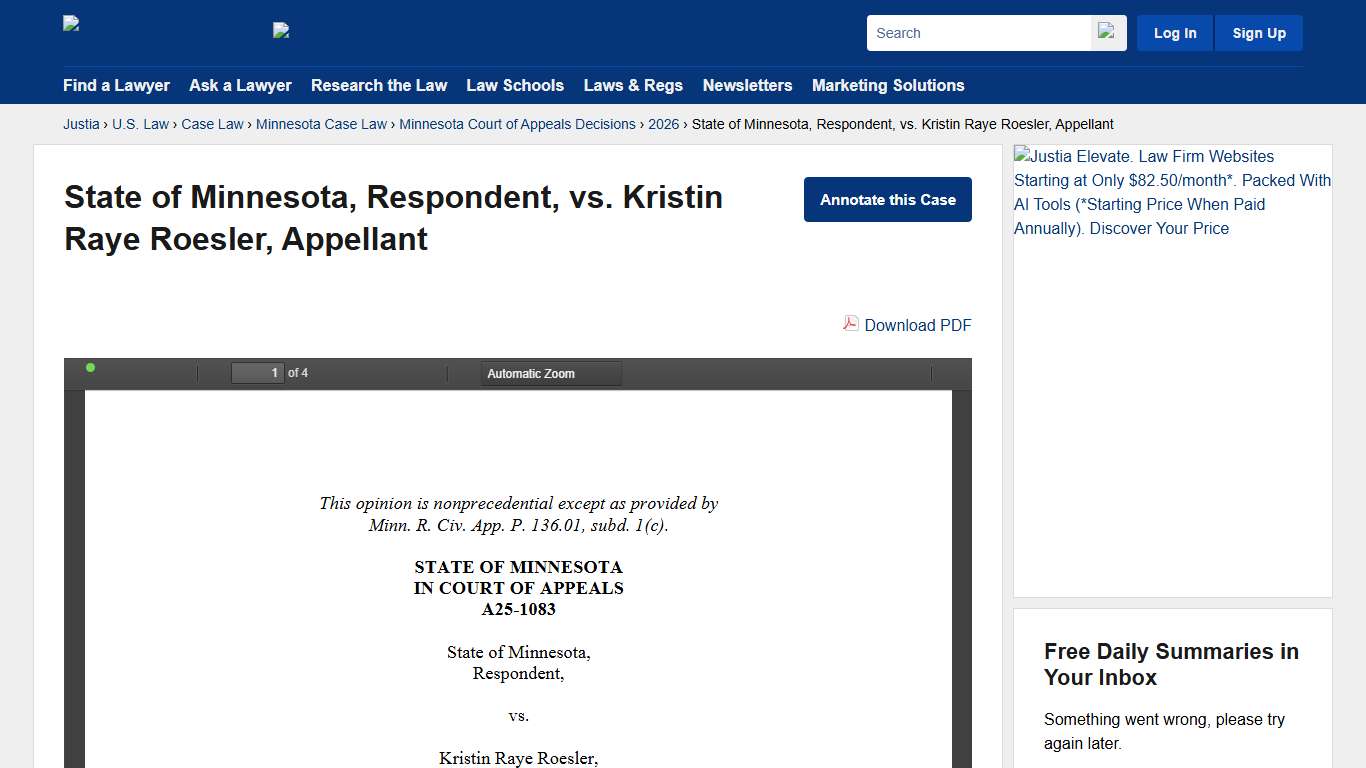Viewport: 1366px width, 768px height.
Task: Open the Newsletters menu
Action: point(747,86)
